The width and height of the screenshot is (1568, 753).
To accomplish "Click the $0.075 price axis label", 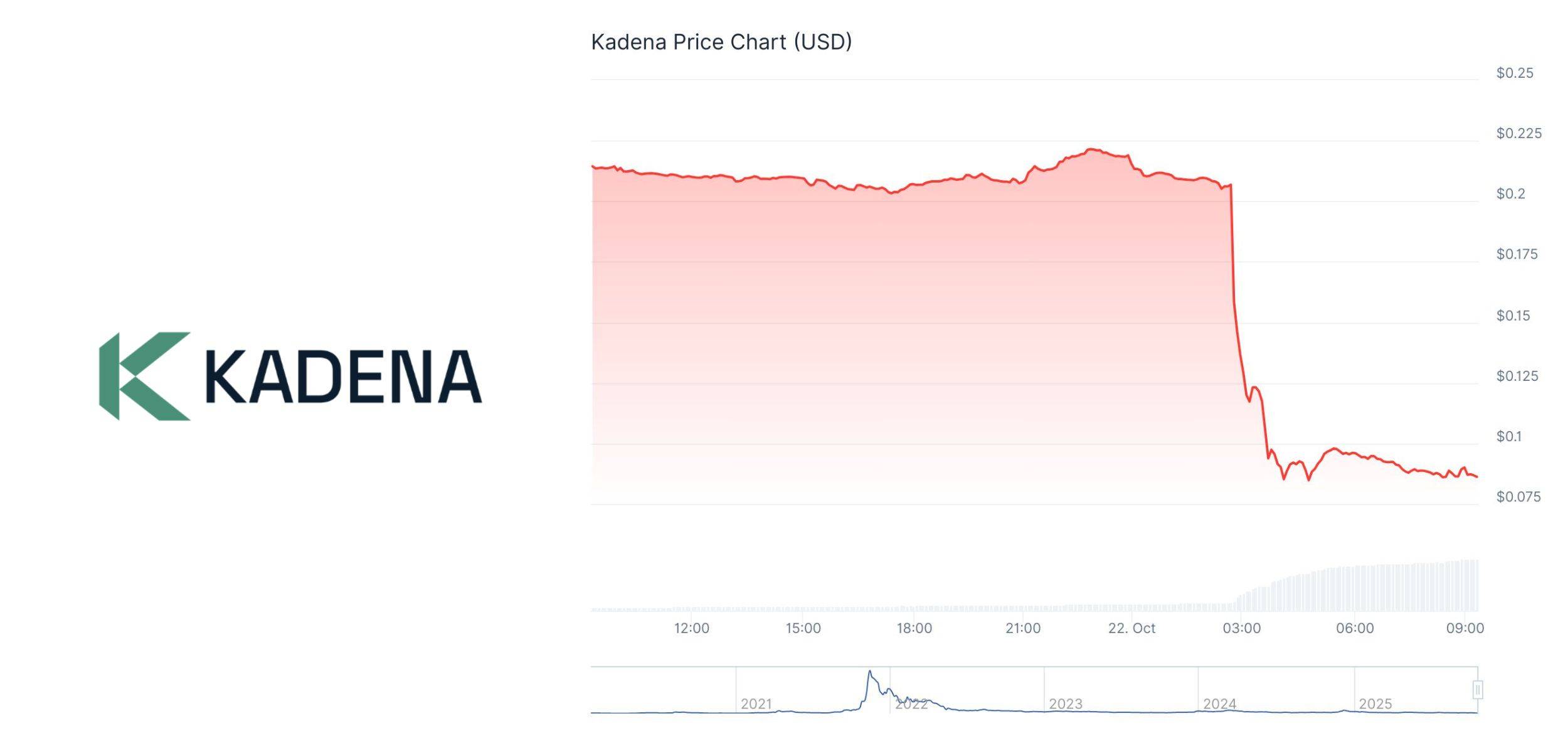I will pyautogui.click(x=1518, y=497).
